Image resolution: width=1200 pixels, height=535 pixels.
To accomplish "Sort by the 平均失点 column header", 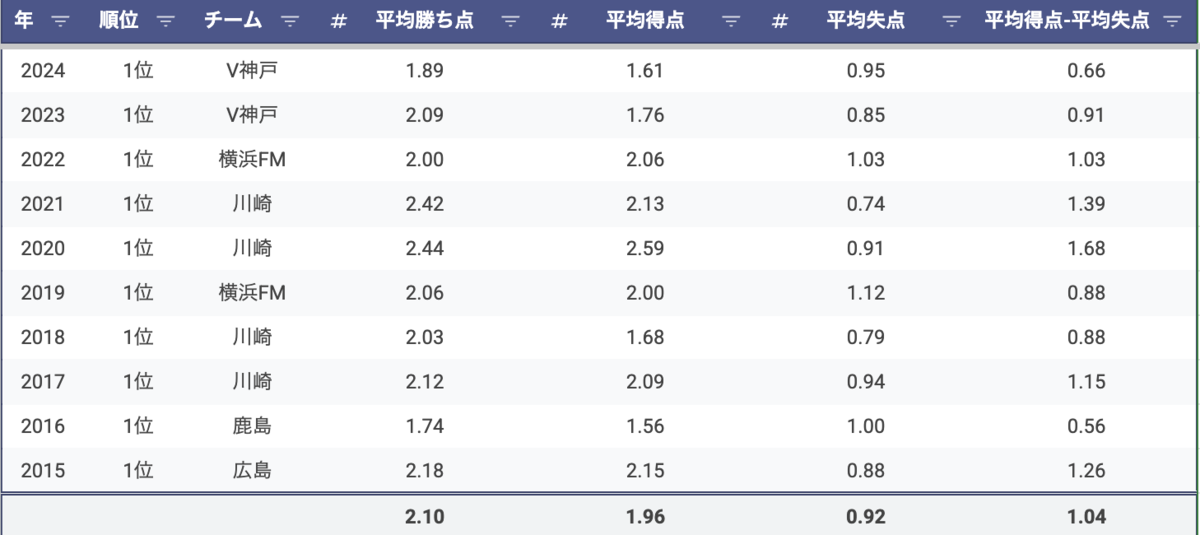I will tap(865, 20).
